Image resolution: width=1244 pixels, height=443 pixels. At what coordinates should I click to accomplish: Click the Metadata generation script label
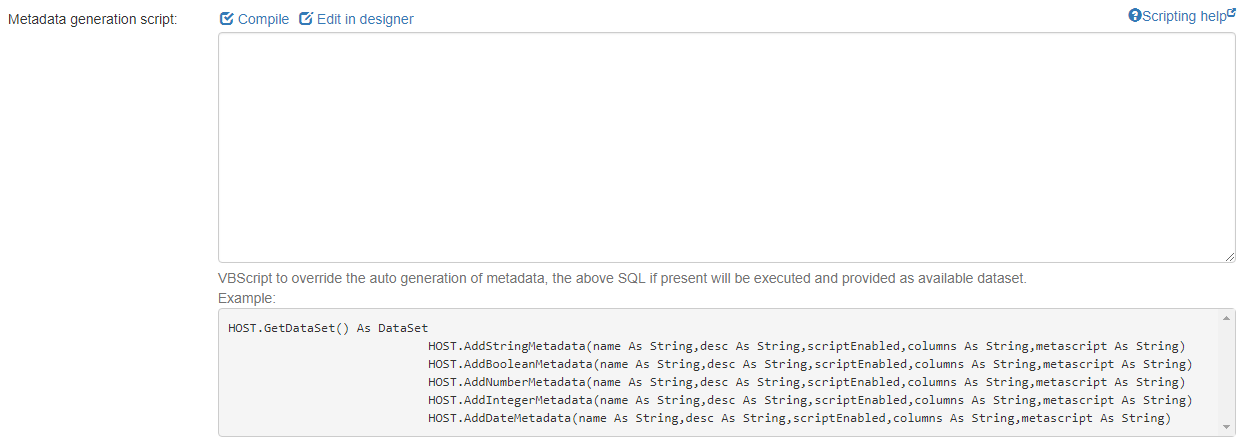pyautogui.click(x=92, y=20)
